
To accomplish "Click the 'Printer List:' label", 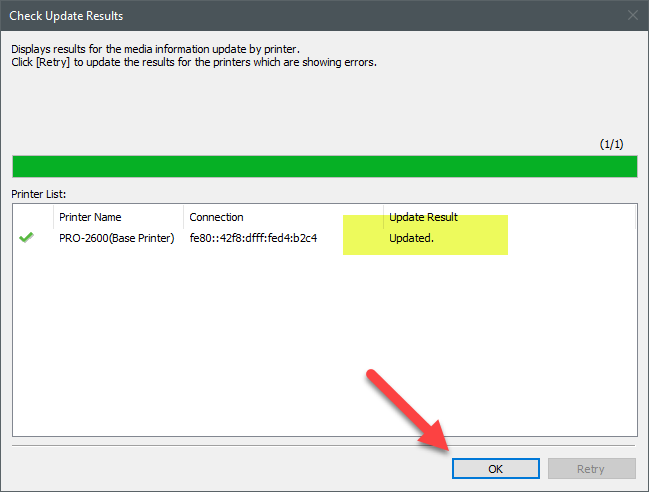I will (x=40, y=193).
